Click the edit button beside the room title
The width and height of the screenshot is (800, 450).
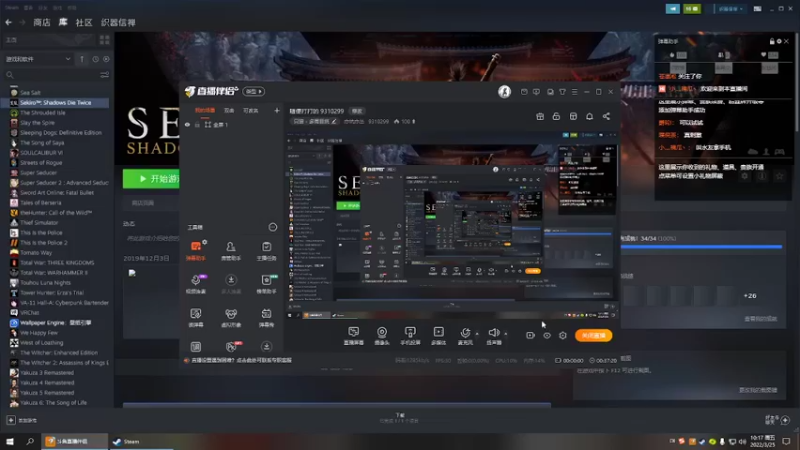[356, 111]
